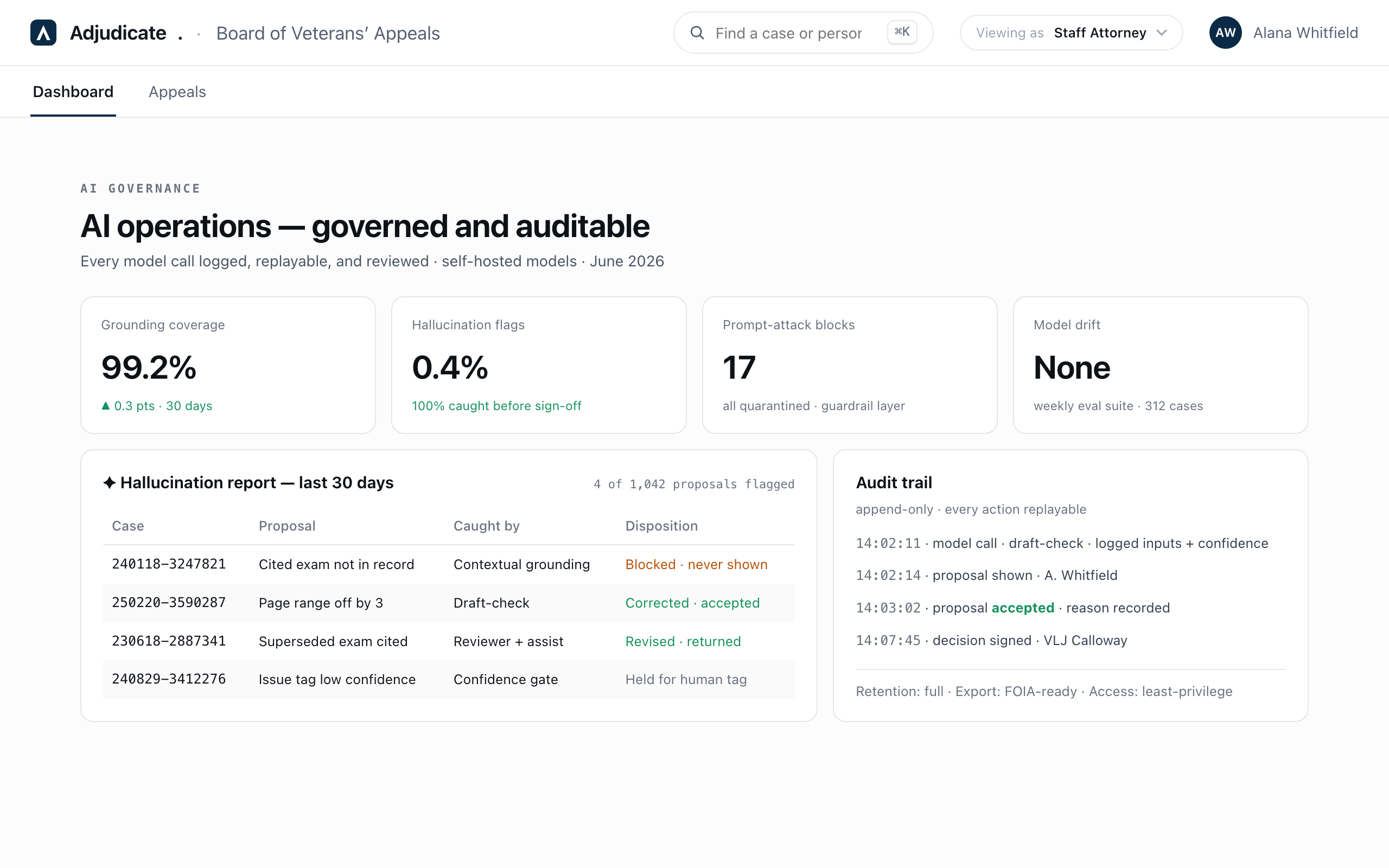Click the 14:07:45 decision signed entry

click(991, 640)
